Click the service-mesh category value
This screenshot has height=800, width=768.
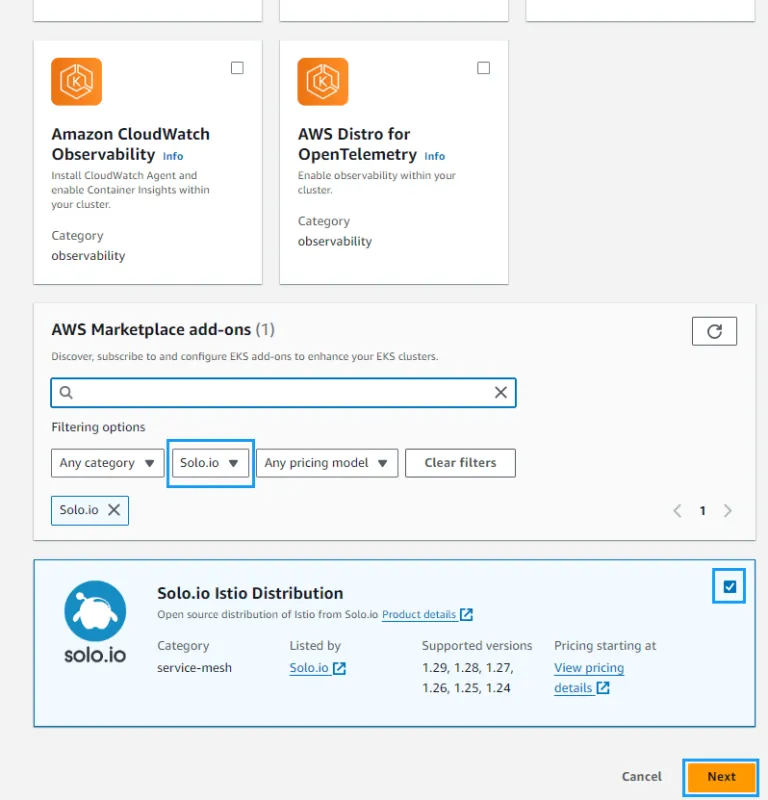click(x=194, y=668)
